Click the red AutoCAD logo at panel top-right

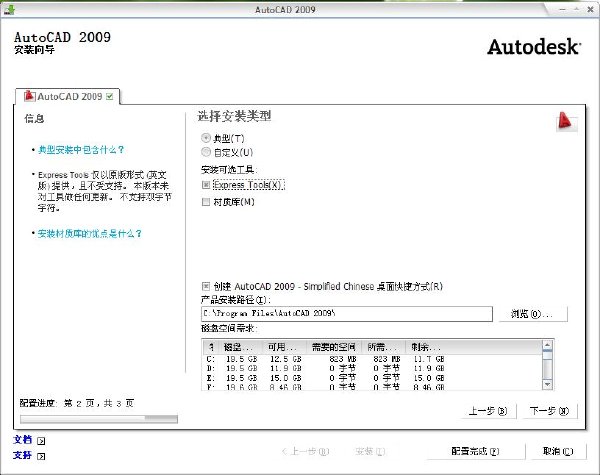coord(565,121)
